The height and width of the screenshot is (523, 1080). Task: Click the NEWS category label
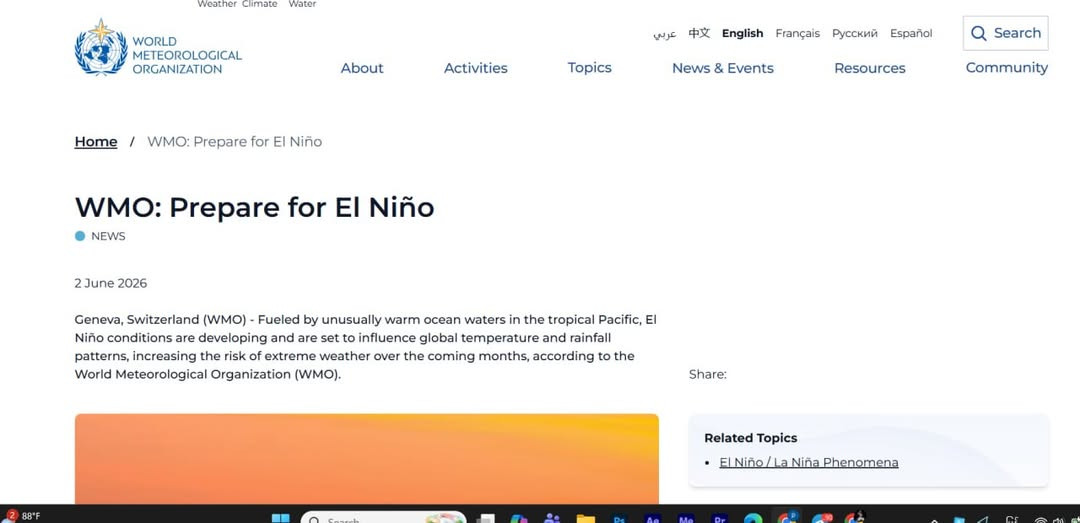(108, 236)
